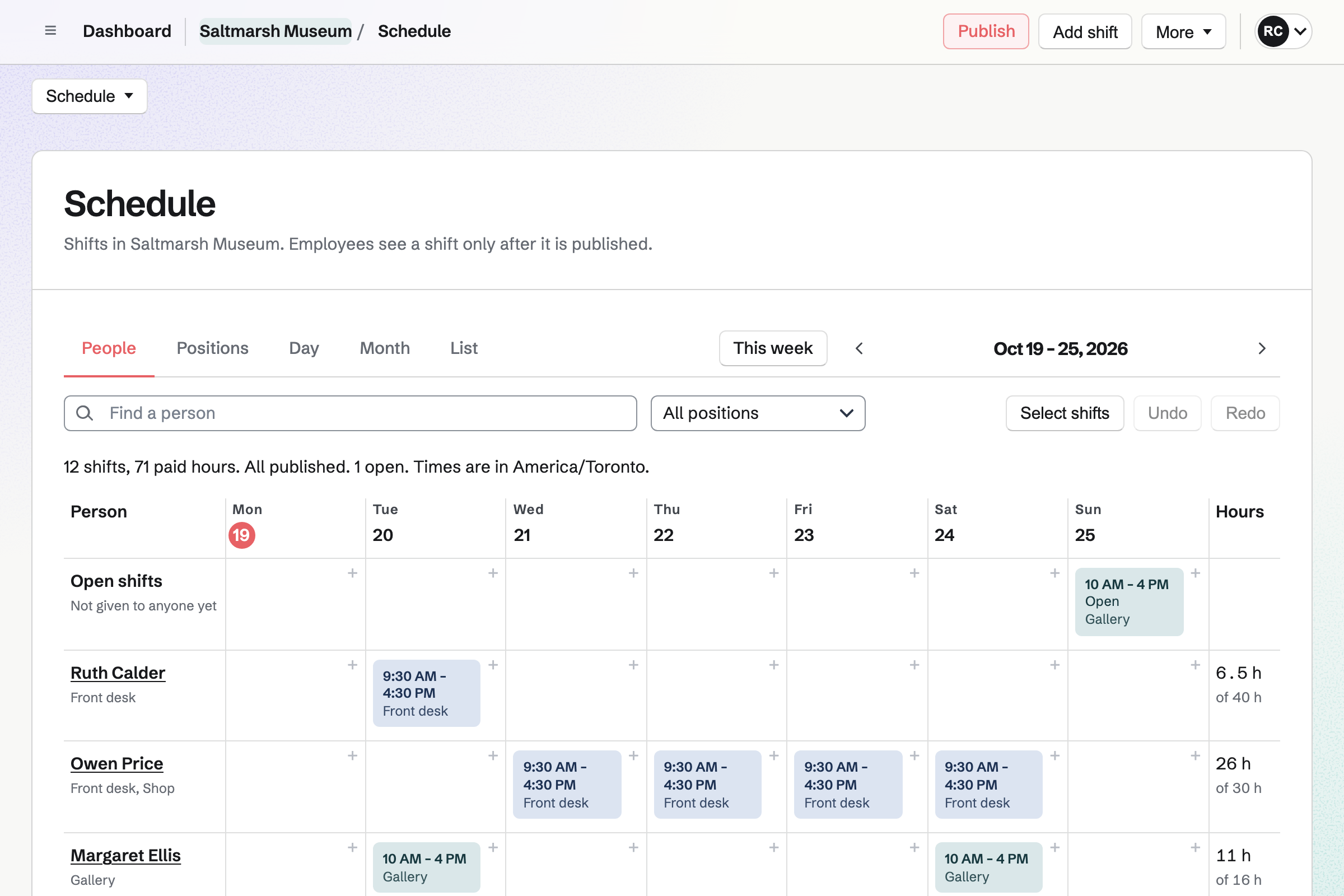Add shift for Ruth Calder on Wednesday
This screenshot has width=1344, height=896.
point(633,665)
